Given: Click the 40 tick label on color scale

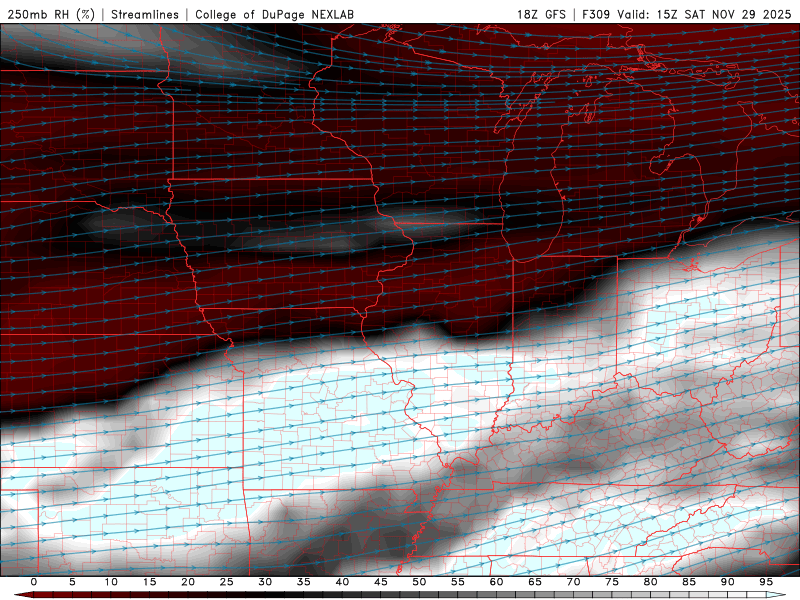Looking at the screenshot, I should tap(342, 582).
